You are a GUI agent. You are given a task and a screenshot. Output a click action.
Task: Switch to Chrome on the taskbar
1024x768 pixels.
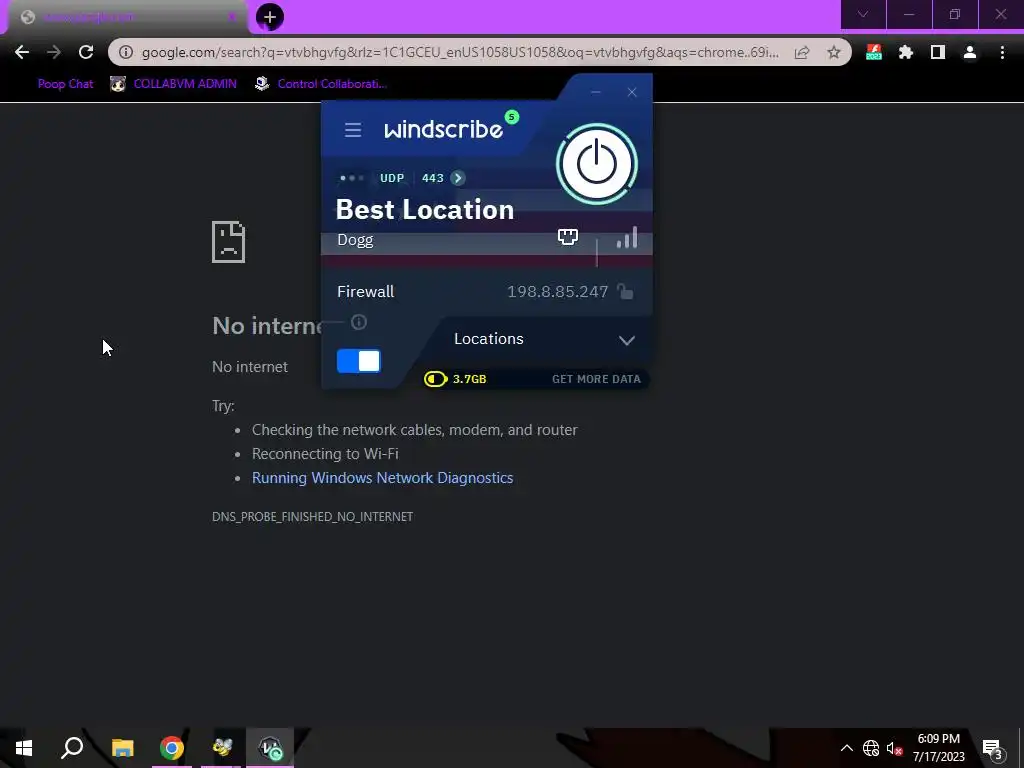[x=172, y=748]
